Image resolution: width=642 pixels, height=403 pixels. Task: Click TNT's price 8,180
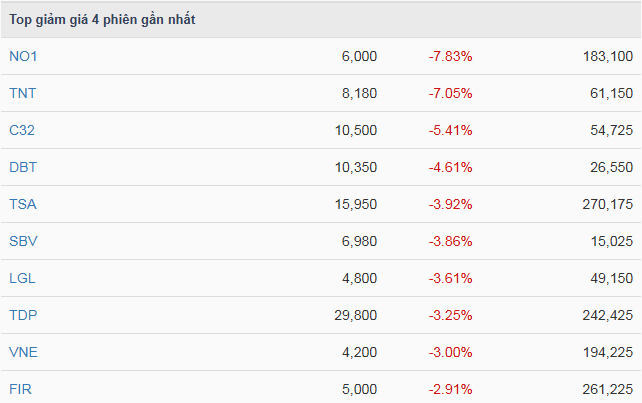point(360,94)
